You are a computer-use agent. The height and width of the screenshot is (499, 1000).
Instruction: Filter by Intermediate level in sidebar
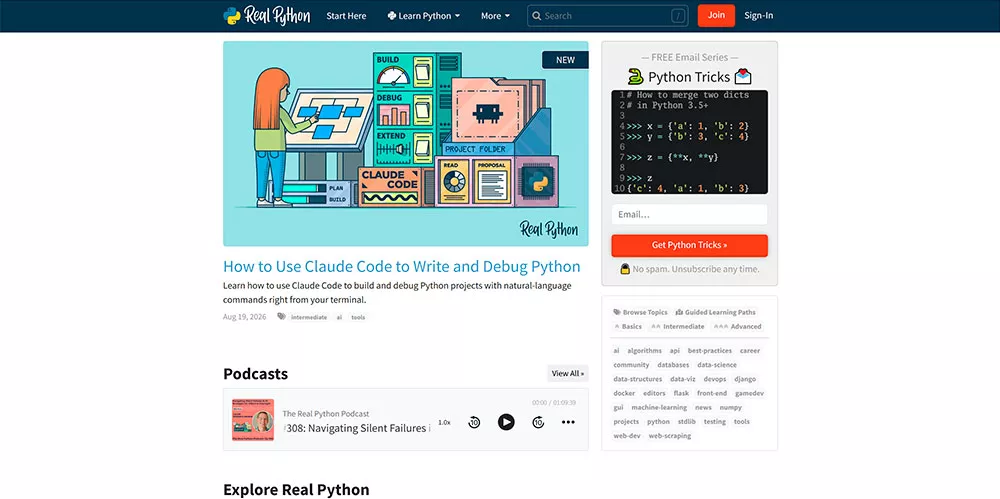pos(677,326)
